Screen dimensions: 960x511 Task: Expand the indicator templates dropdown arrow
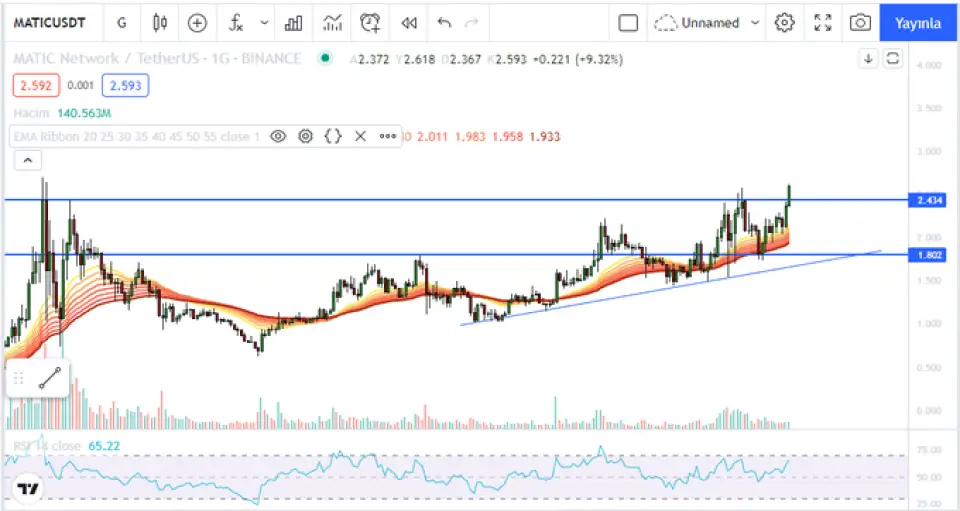point(264,22)
